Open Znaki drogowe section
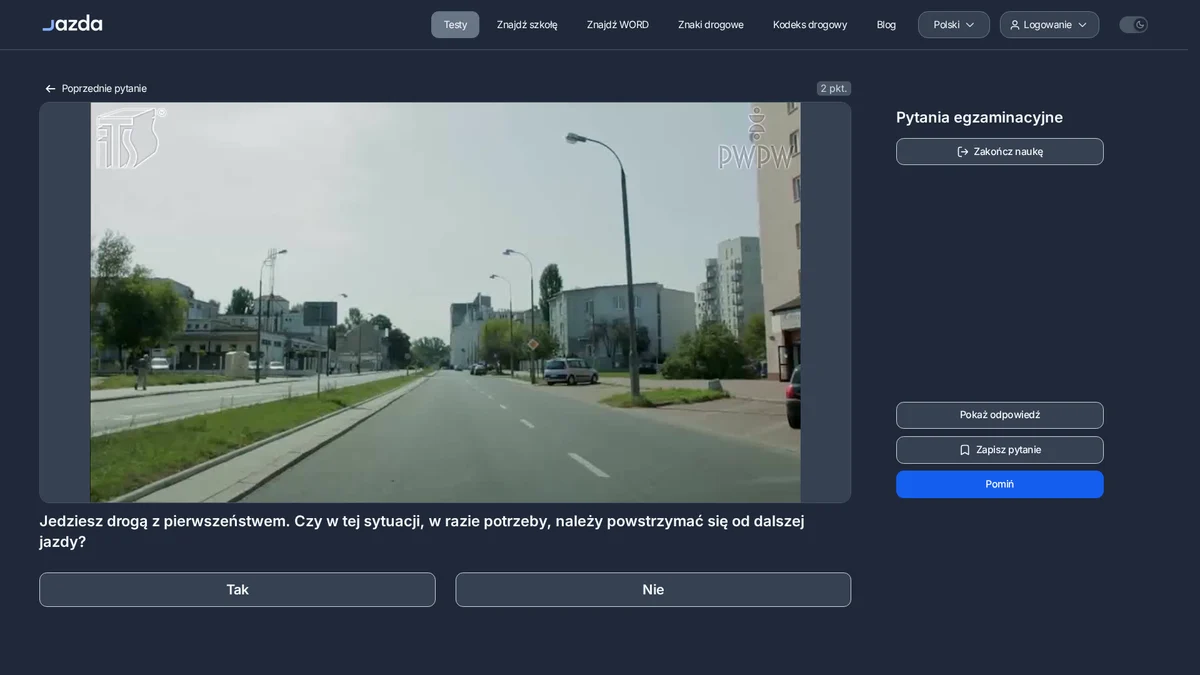 pos(711,25)
